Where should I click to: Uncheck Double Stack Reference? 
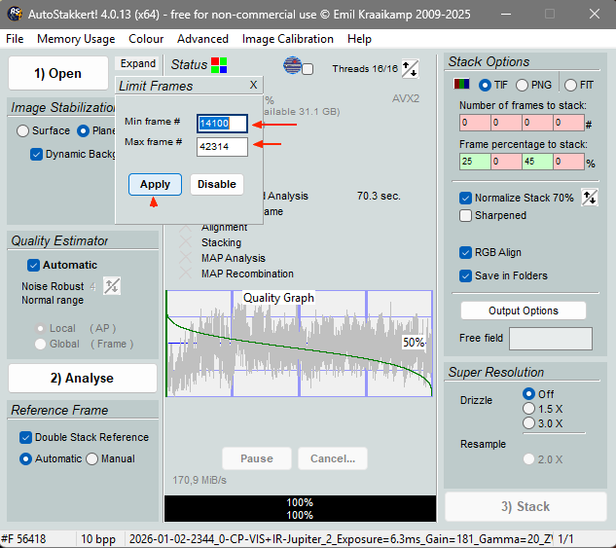[x=26, y=437]
